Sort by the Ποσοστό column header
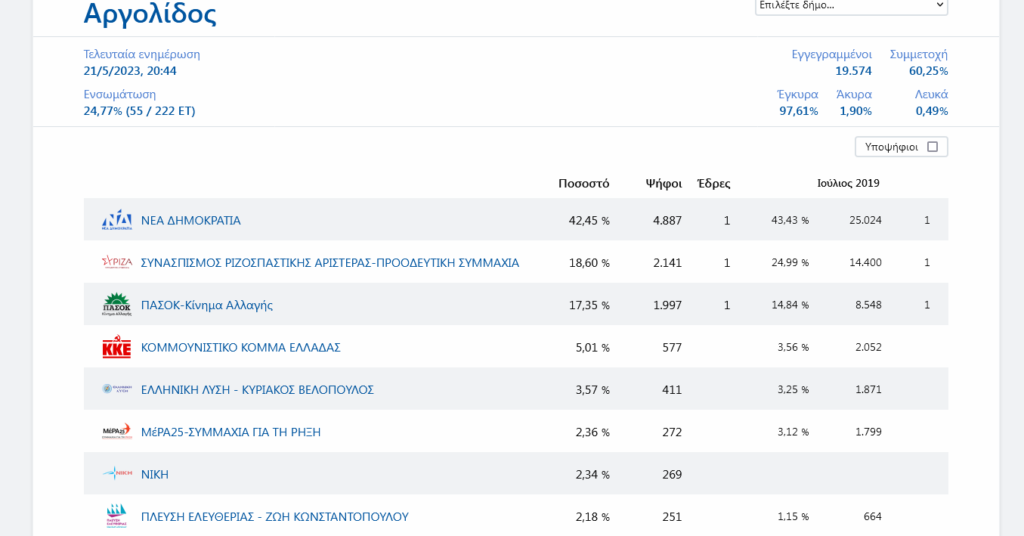Screen dimensions: 1024x536 coord(583,184)
